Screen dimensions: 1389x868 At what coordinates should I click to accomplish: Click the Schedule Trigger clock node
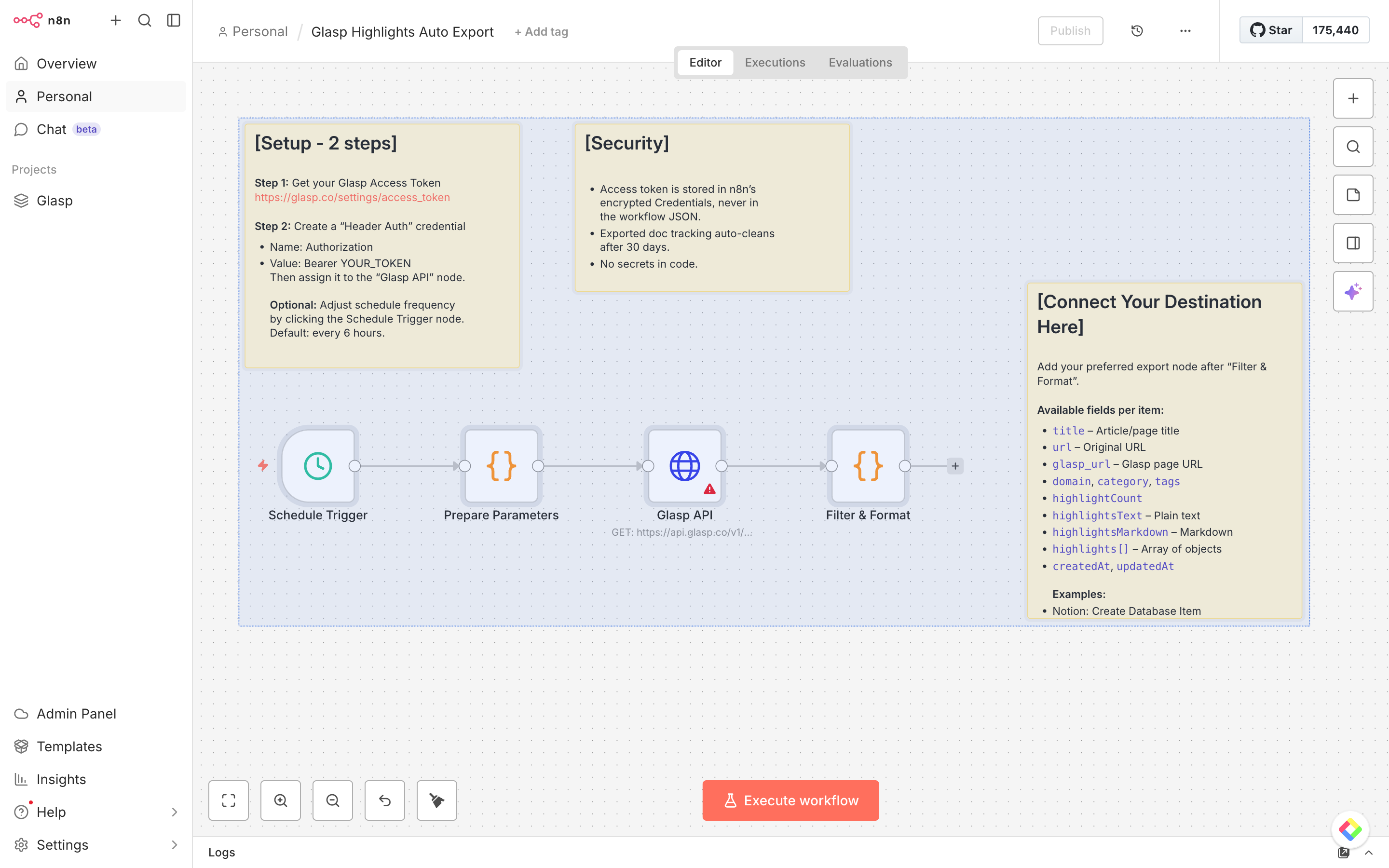pos(317,465)
